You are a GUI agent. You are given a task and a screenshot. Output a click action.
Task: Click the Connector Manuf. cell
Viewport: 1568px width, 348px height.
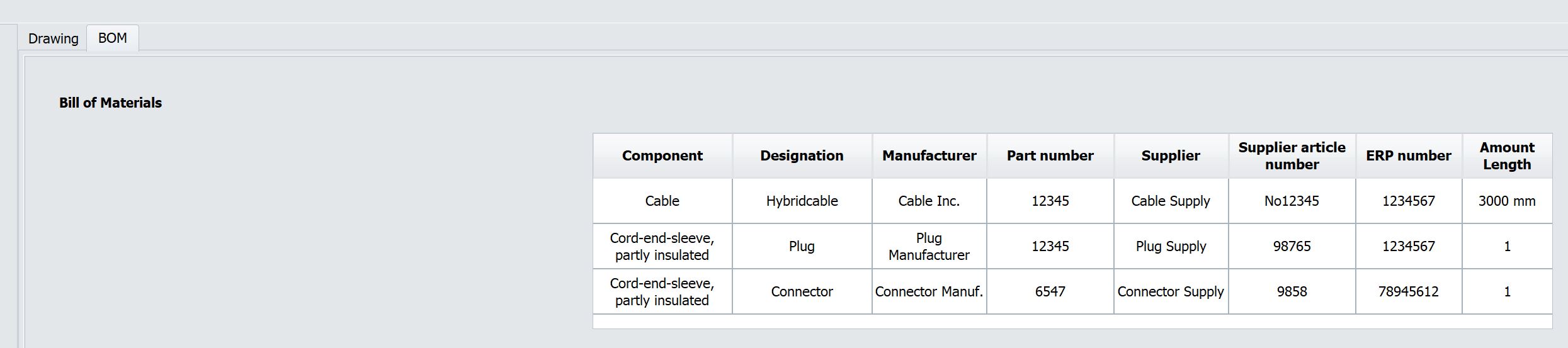coord(929,291)
